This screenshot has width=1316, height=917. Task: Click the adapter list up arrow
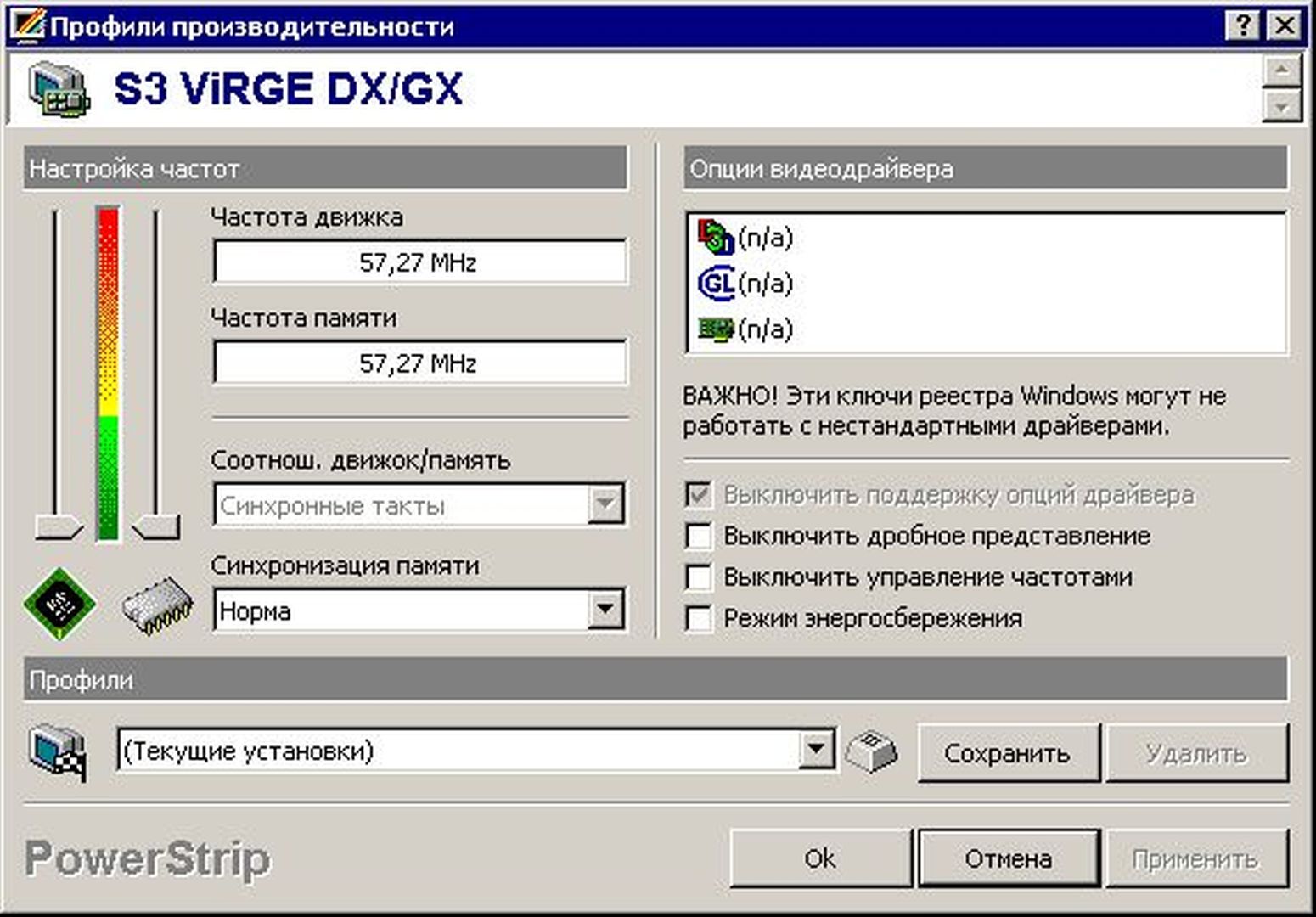1281,70
